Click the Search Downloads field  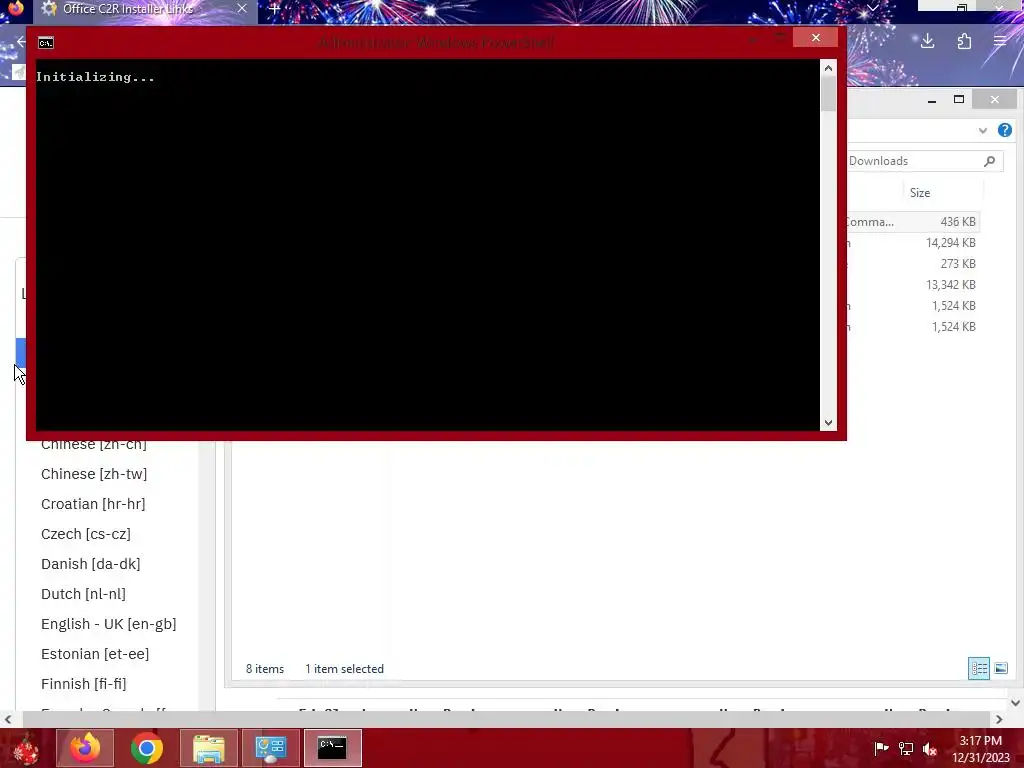click(924, 161)
